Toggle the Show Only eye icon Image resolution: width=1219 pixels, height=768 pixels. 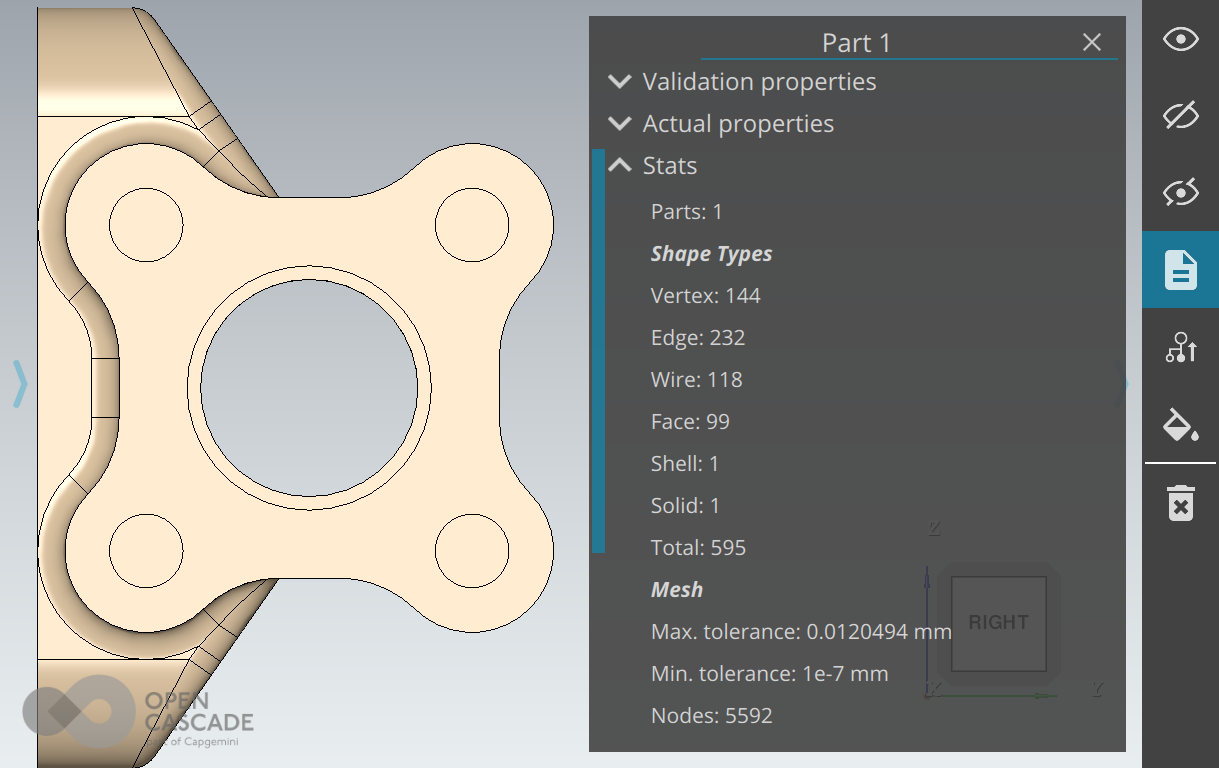coord(1180,193)
